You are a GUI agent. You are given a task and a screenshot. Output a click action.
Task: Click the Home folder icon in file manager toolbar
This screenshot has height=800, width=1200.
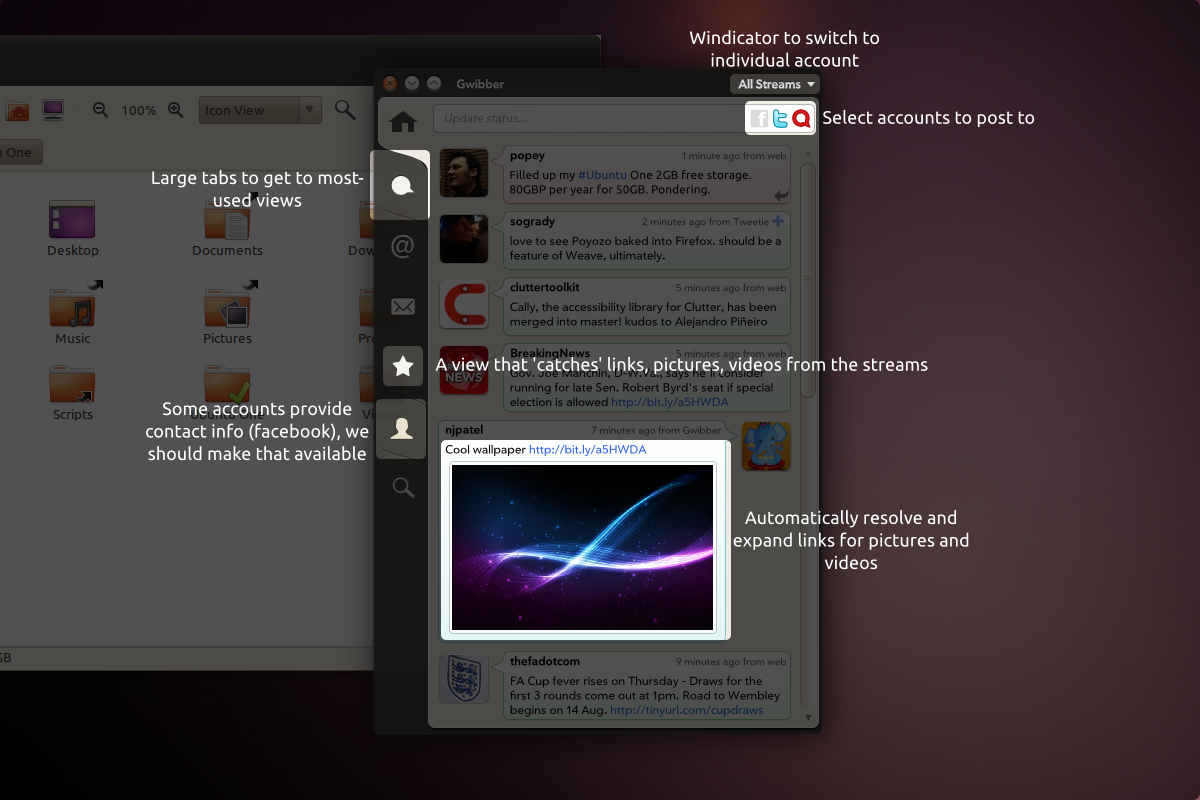point(17,111)
